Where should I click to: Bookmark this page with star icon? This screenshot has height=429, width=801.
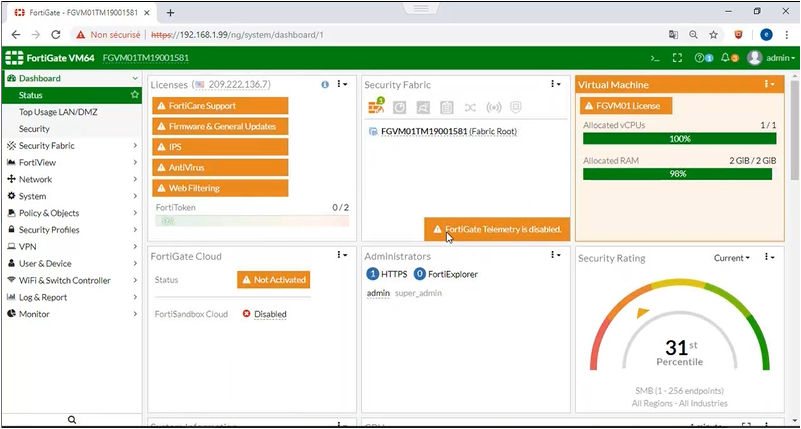[x=714, y=34]
